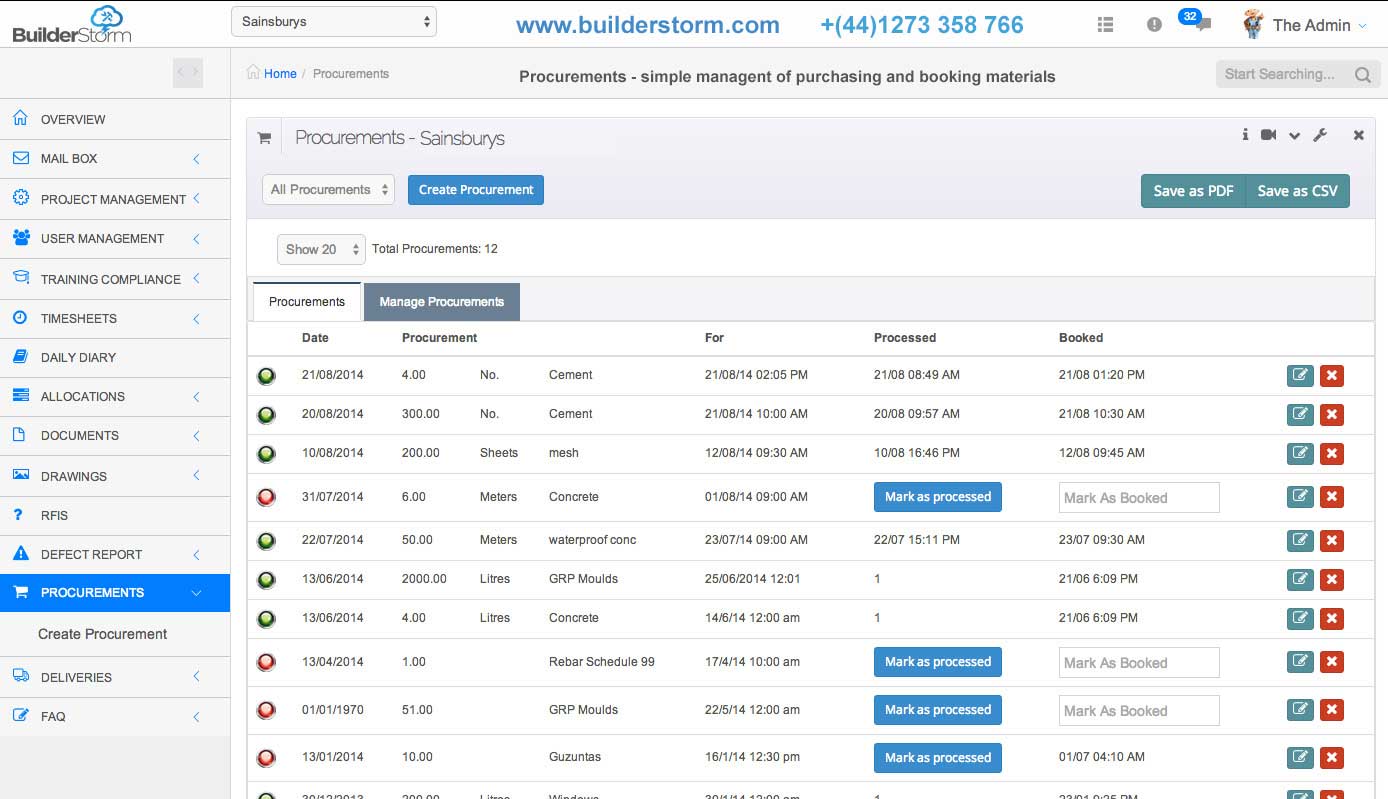Delete the 31/07/2014 Concrete procurement
This screenshot has height=799, width=1388.
(x=1331, y=496)
